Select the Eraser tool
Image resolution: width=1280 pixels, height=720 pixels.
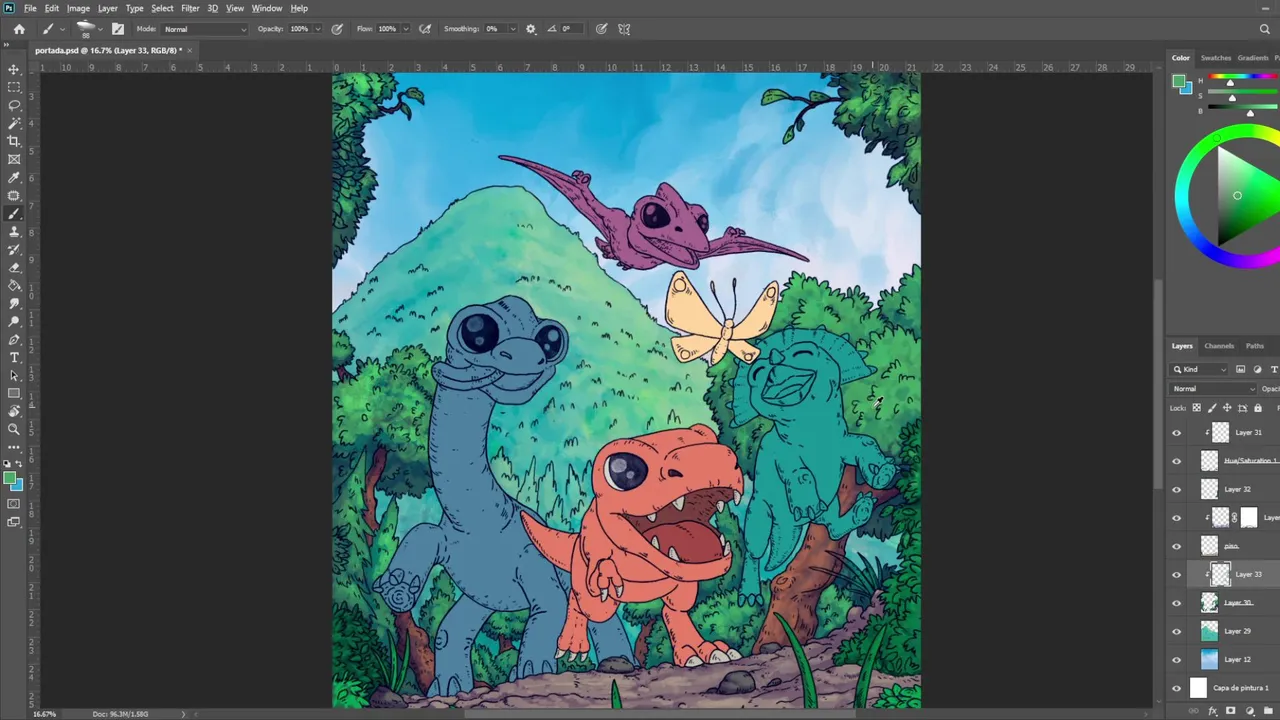[14, 267]
